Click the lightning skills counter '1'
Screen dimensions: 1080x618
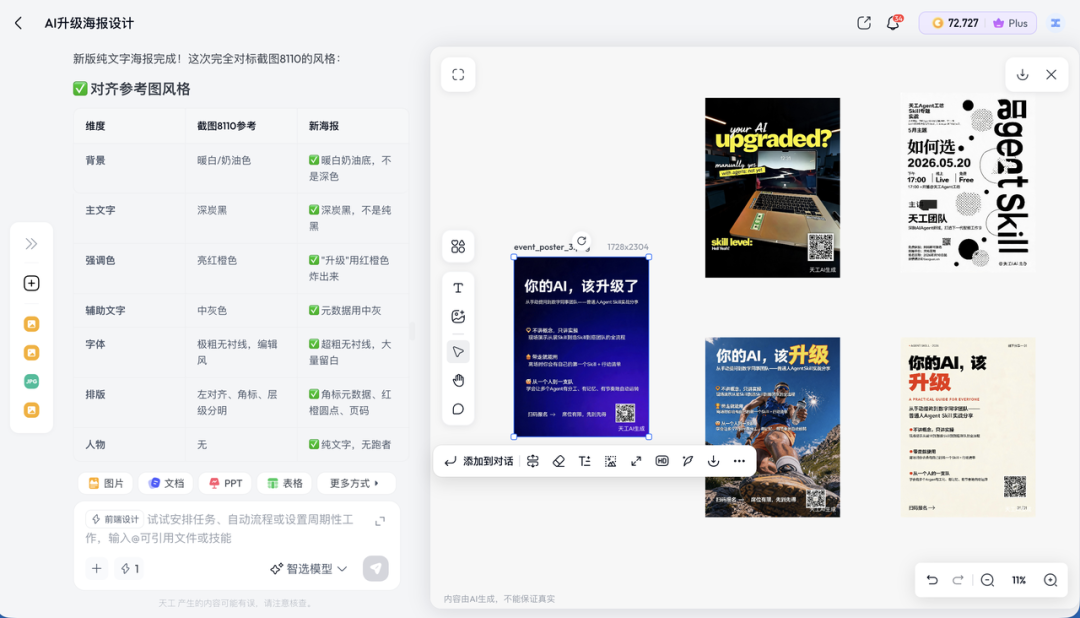click(129, 568)
